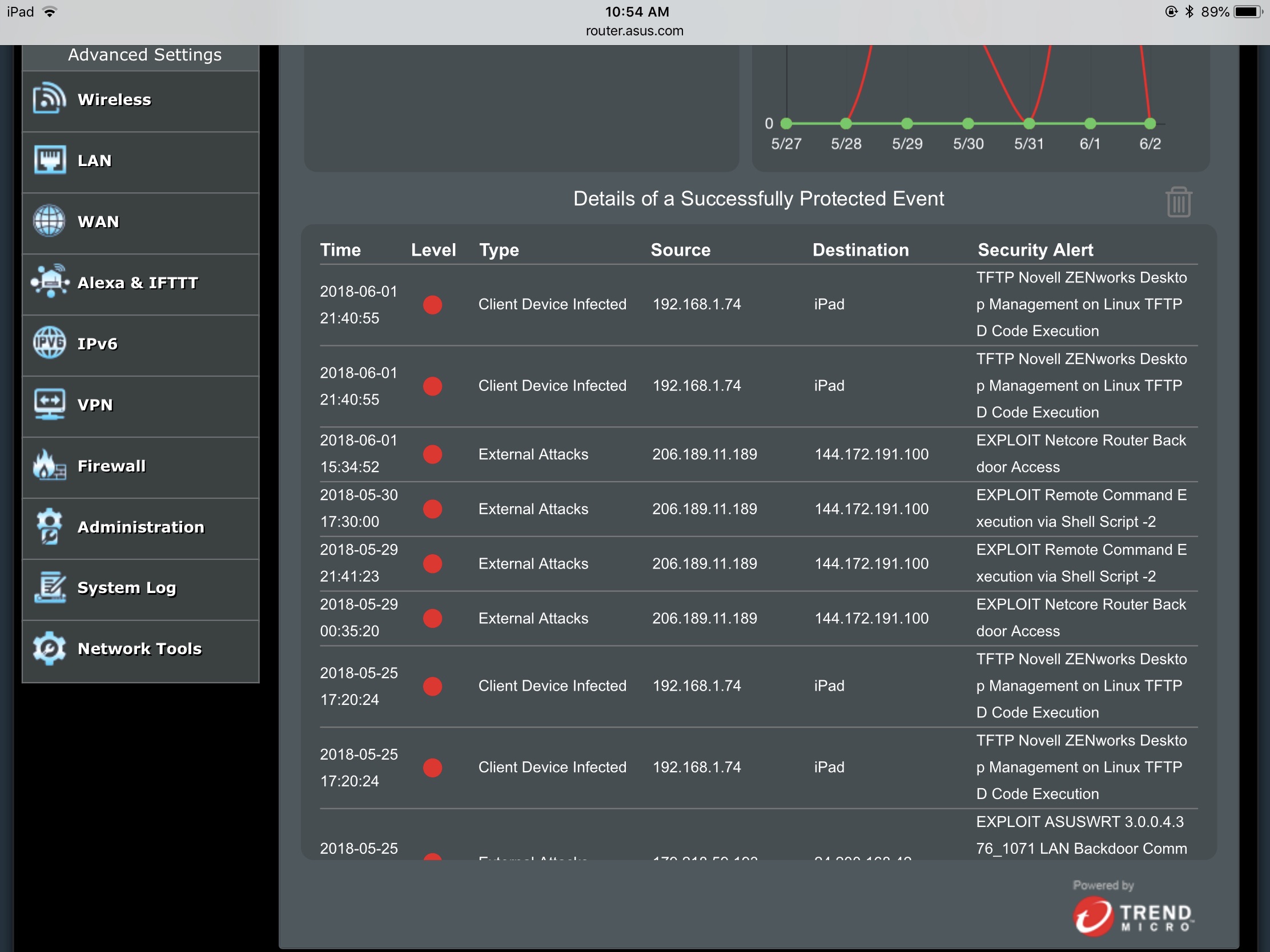Click red level indicator on first event row
The width and height of the screenshot is (1270, 952).
pyautogui.click(x=433, y=305)
